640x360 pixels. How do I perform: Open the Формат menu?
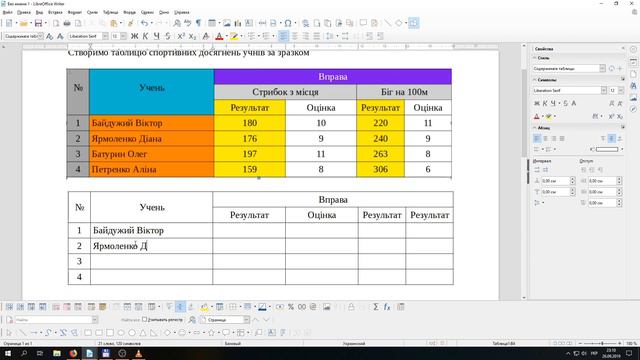(75, 13)
